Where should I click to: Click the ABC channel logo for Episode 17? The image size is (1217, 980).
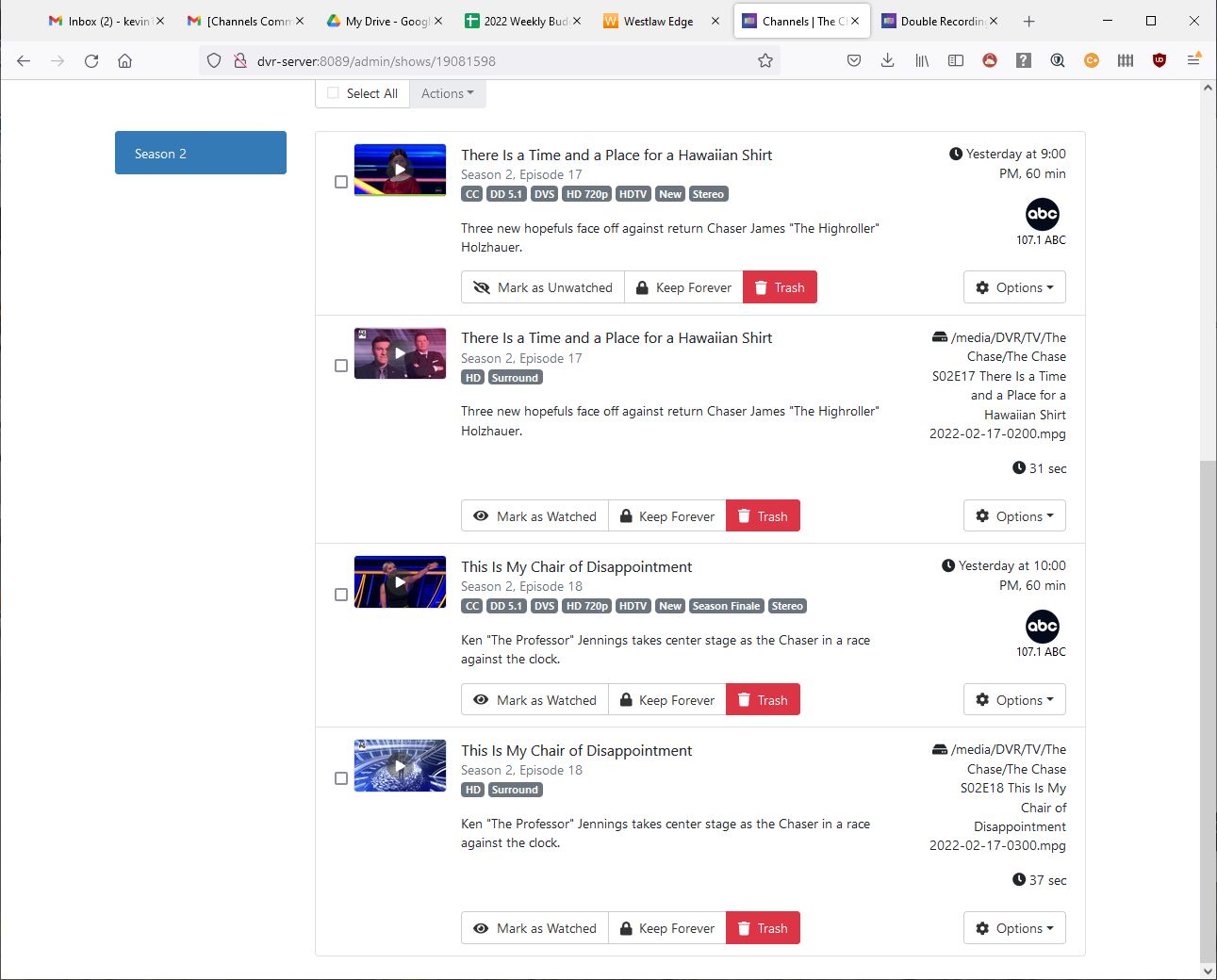(1042, 214)
